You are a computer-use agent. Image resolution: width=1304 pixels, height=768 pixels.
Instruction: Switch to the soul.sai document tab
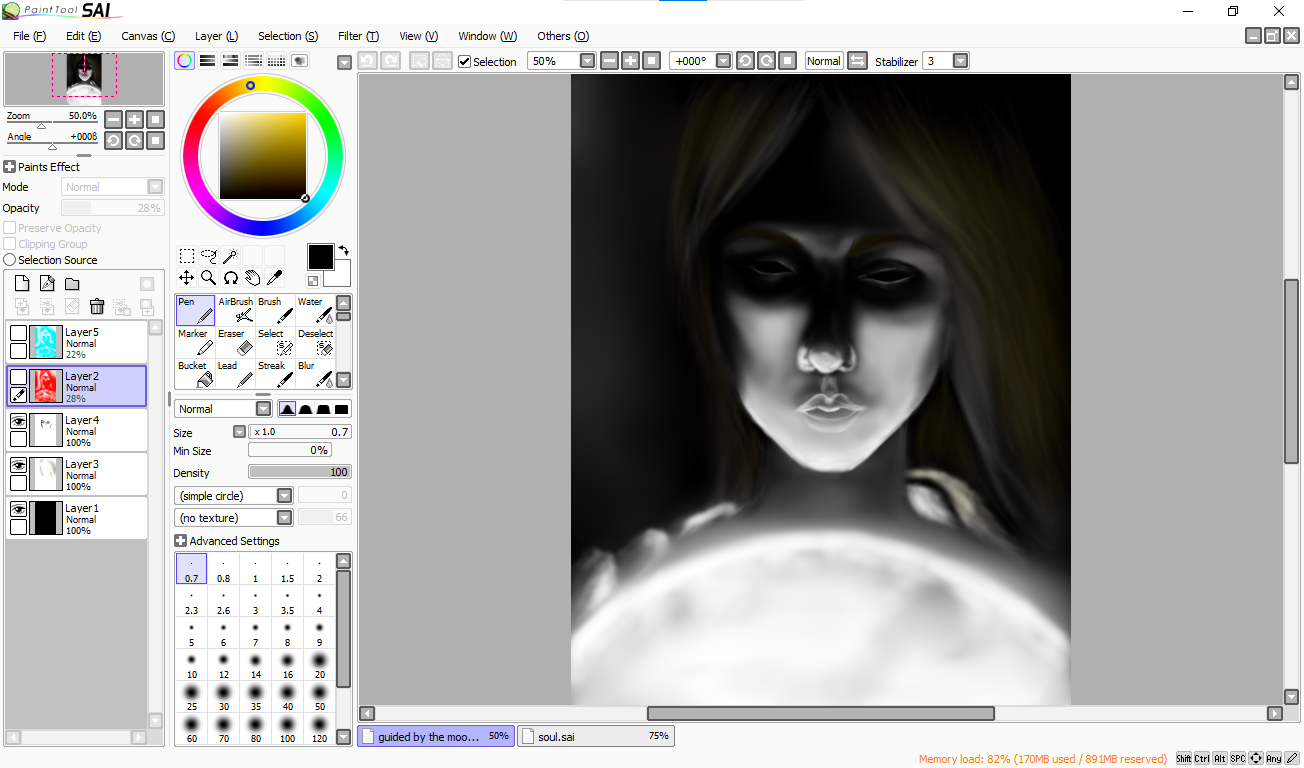pos(596,736)
